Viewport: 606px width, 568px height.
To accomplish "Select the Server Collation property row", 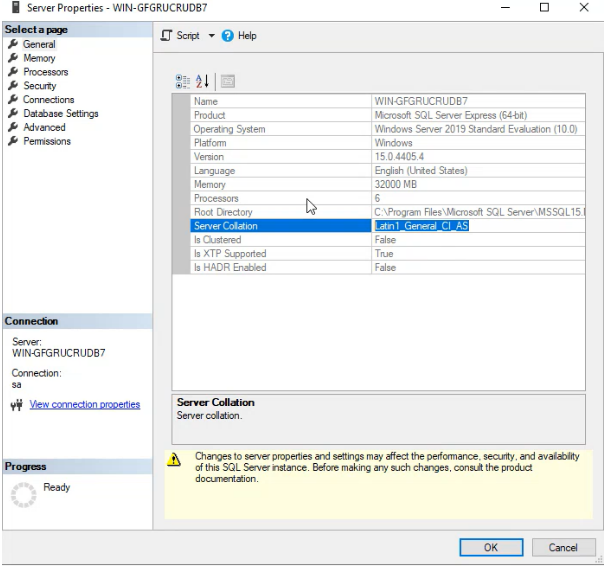I will [x=388, y=226].
